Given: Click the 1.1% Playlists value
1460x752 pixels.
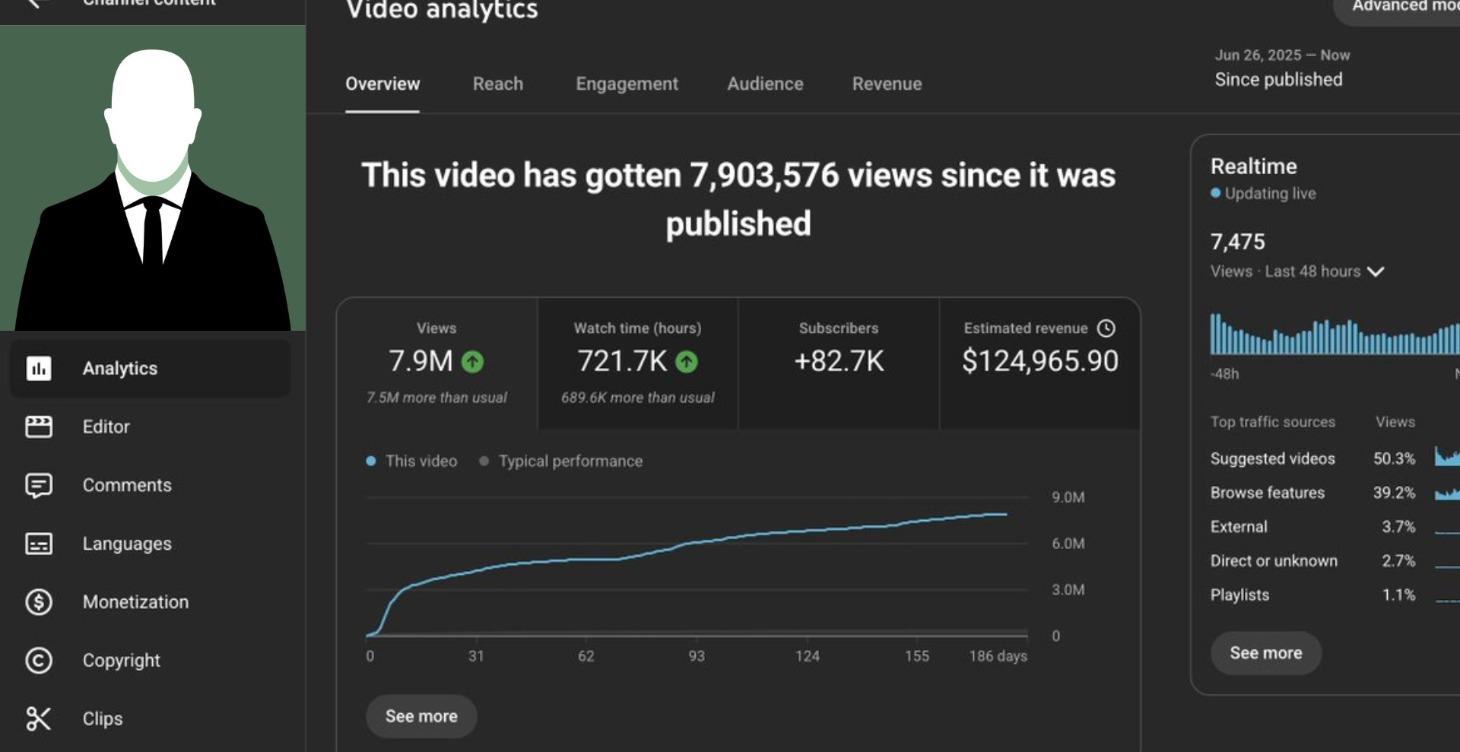Looking at the screenshot, I should pos(1399,595).
